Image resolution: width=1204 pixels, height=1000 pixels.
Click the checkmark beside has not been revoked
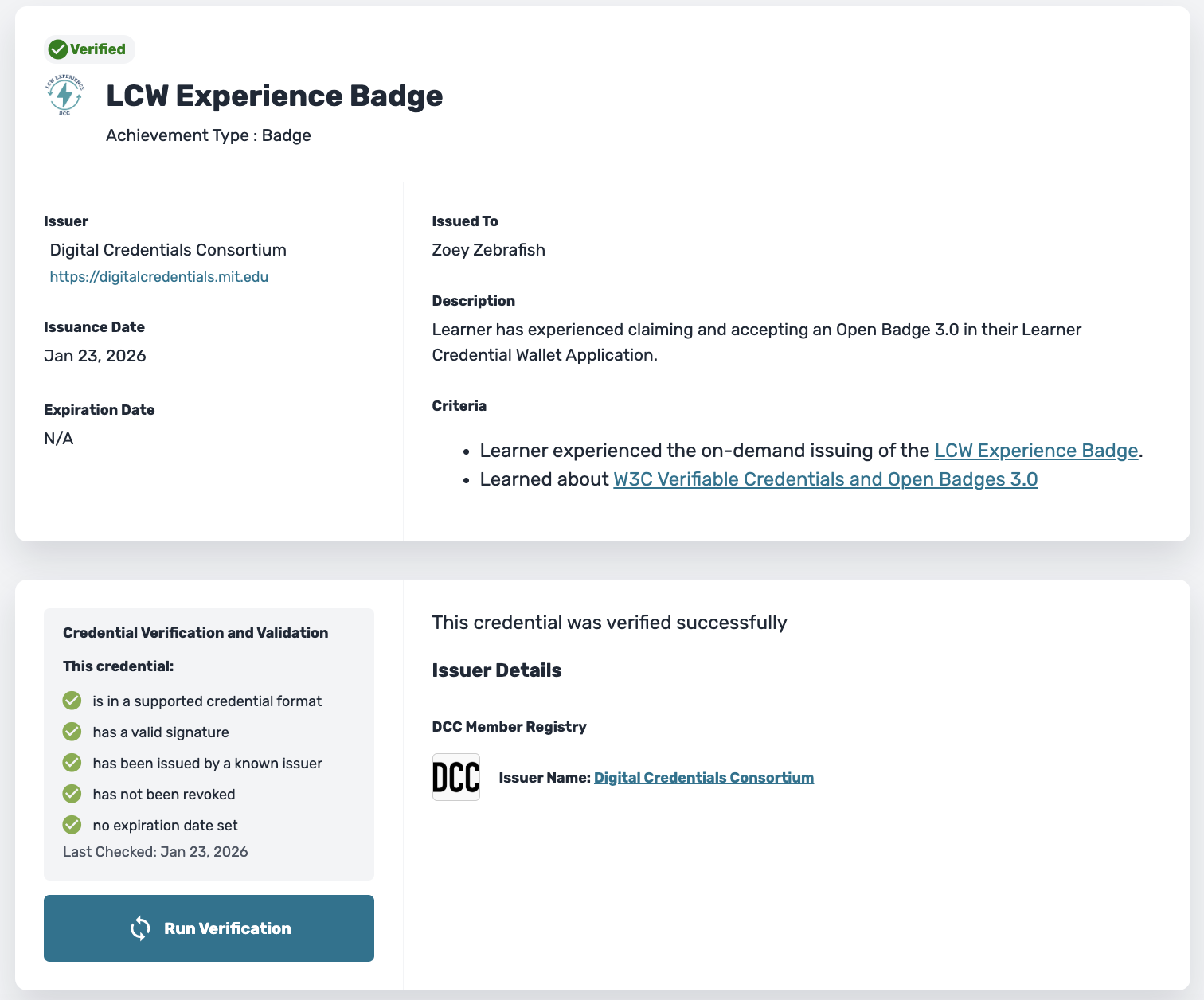click(72, 794)
